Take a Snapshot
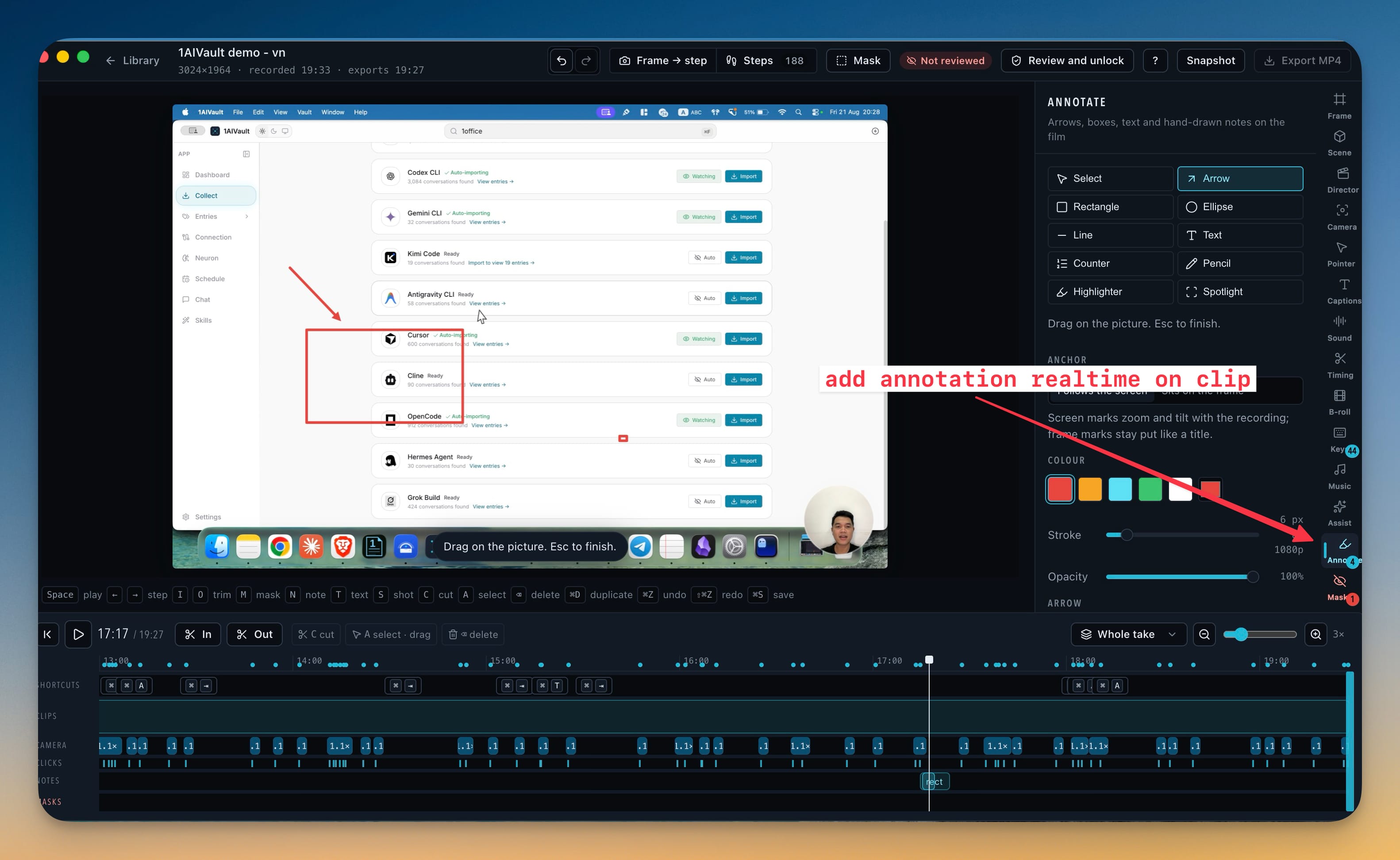The height and width of the screenshot is (860, 1400). click(x=1211, y=60)
